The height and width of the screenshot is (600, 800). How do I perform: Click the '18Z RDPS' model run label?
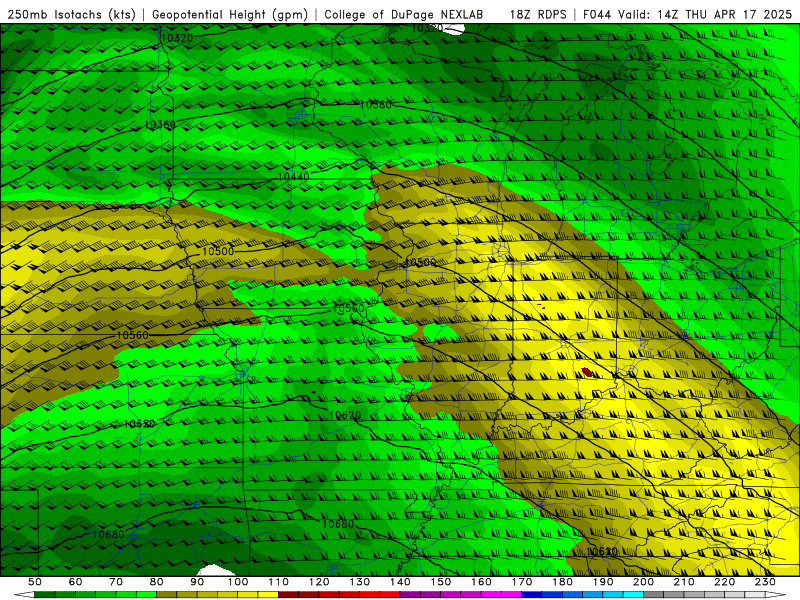[538, 15]
